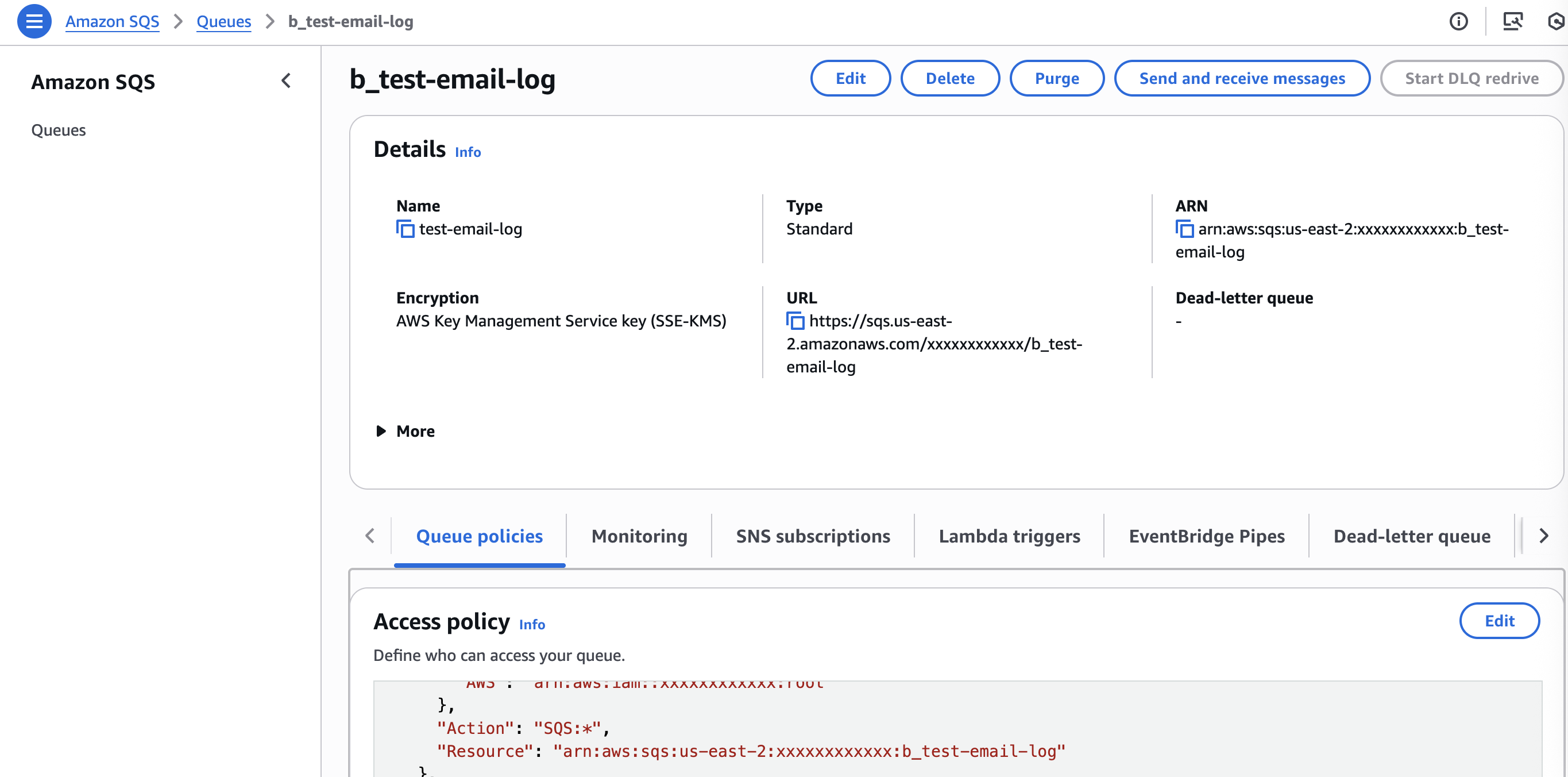1568x777 pixels.
Task: Click the info icon in the top bar
Action: coord(1458,21)
